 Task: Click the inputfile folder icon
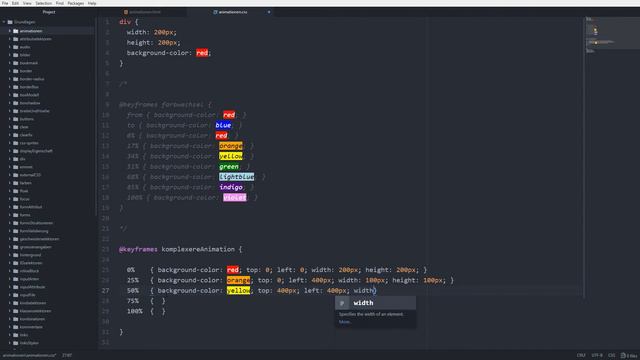pyautogui.click(x=16, y=295)
